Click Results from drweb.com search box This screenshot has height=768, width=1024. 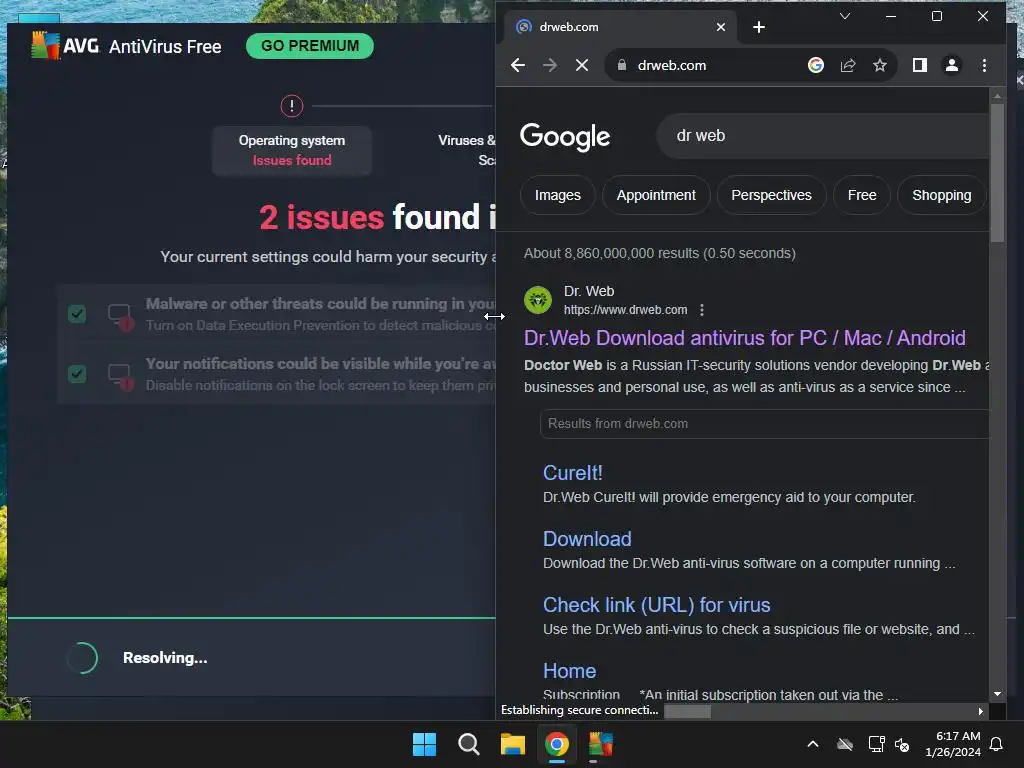tap(764, 424)
